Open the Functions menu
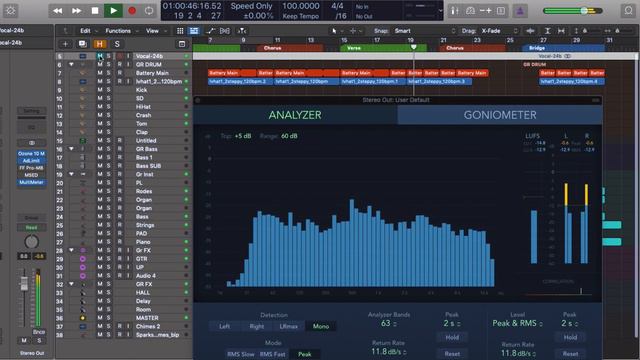Screen dimensions: 640x360 (x=118, y=31)
